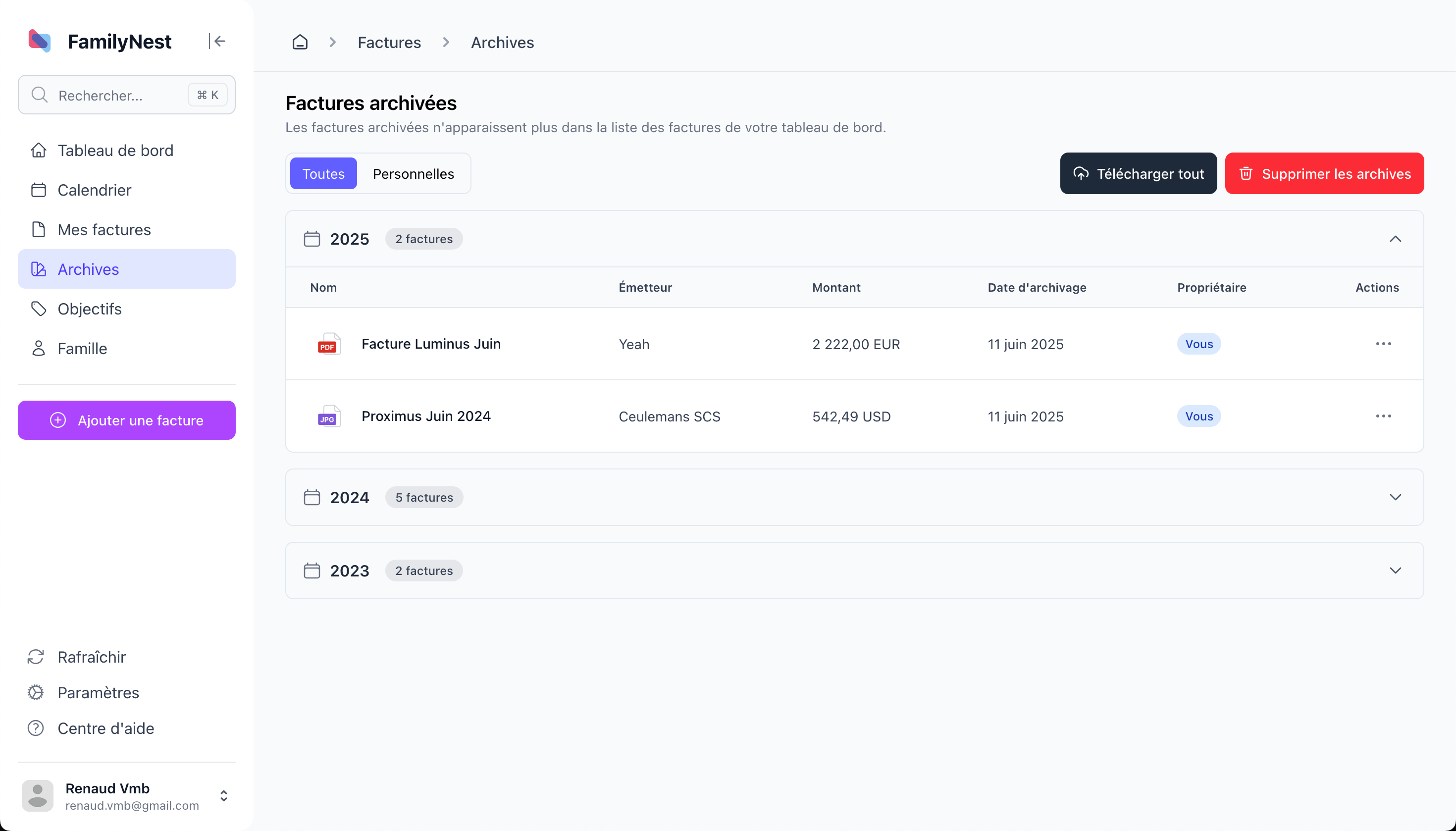Image resolution: width=1456 pixels, height=831 pixels.
Task: Collapse the 2025 invoices section
Action: (x=1395, y=239)
